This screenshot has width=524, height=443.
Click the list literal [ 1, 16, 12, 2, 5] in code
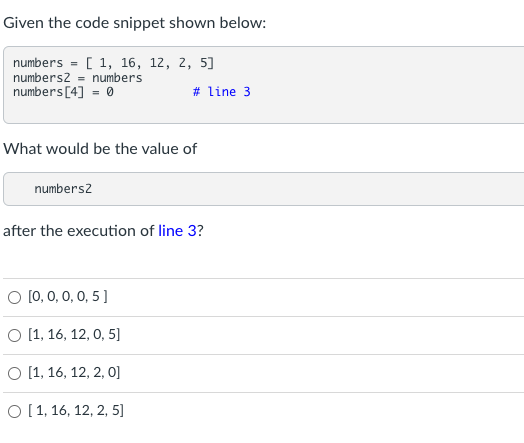[x=150, y=63]
